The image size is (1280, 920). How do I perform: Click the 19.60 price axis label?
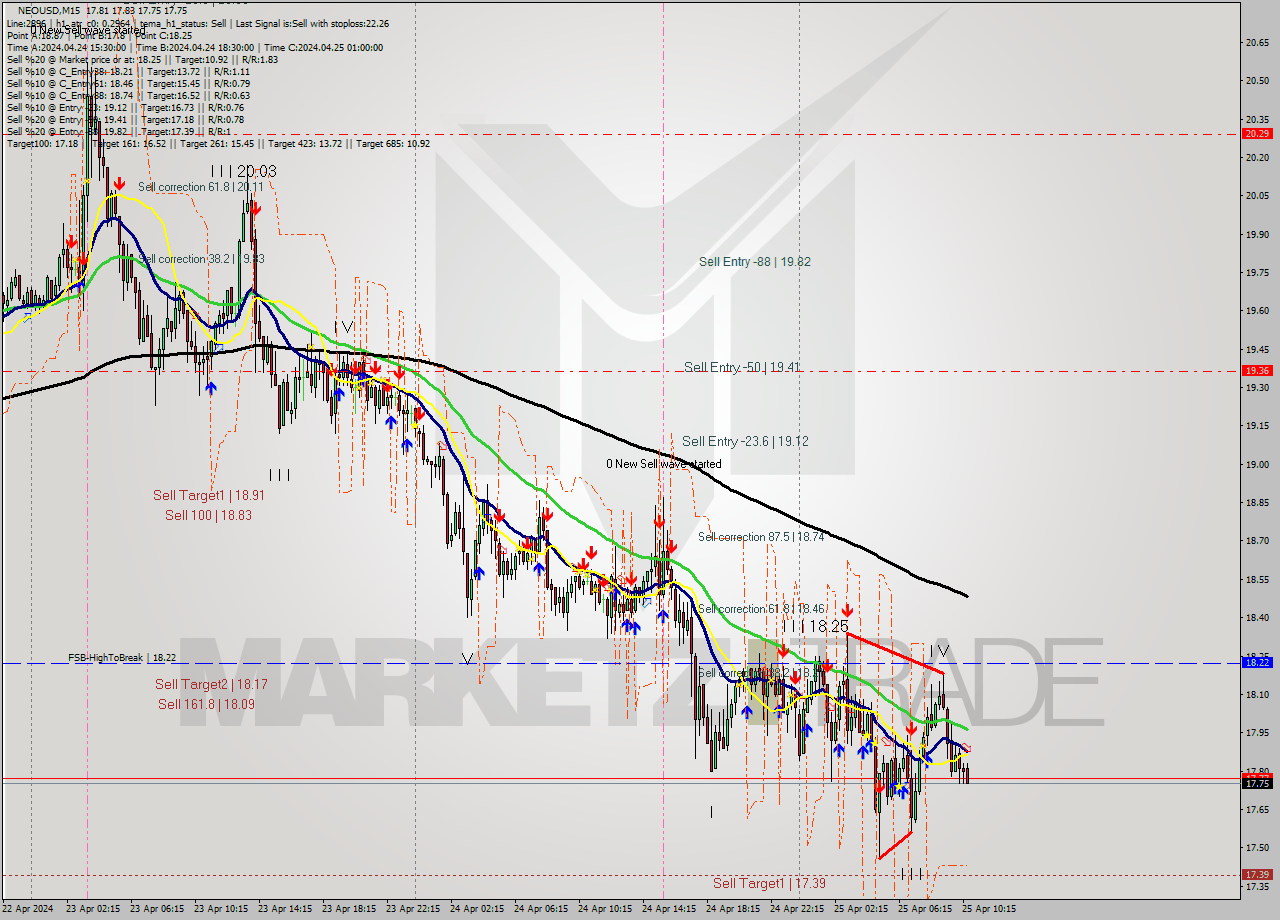[1257, 311]
